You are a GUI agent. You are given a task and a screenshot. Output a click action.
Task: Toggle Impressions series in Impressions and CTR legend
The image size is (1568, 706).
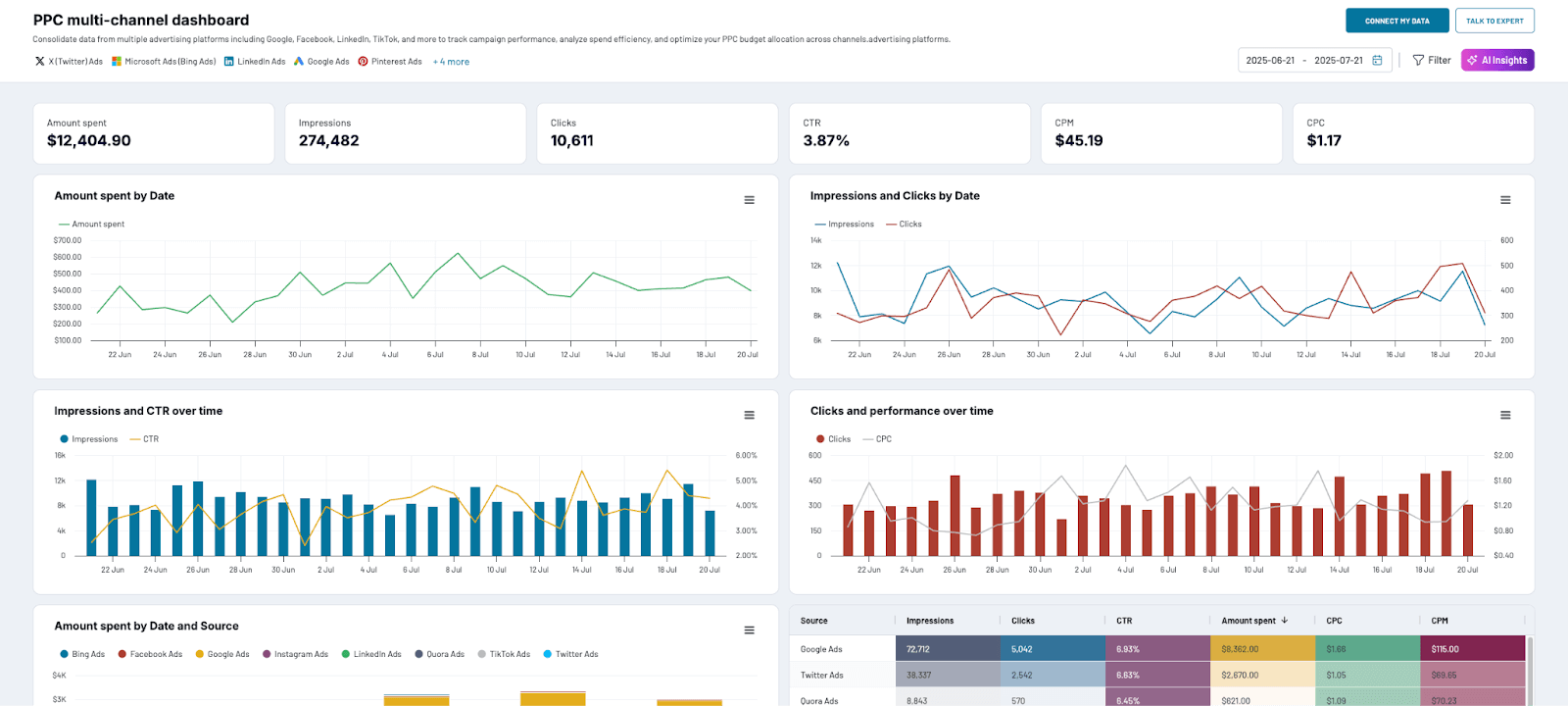pyautogui.click(x=89, y=439)
